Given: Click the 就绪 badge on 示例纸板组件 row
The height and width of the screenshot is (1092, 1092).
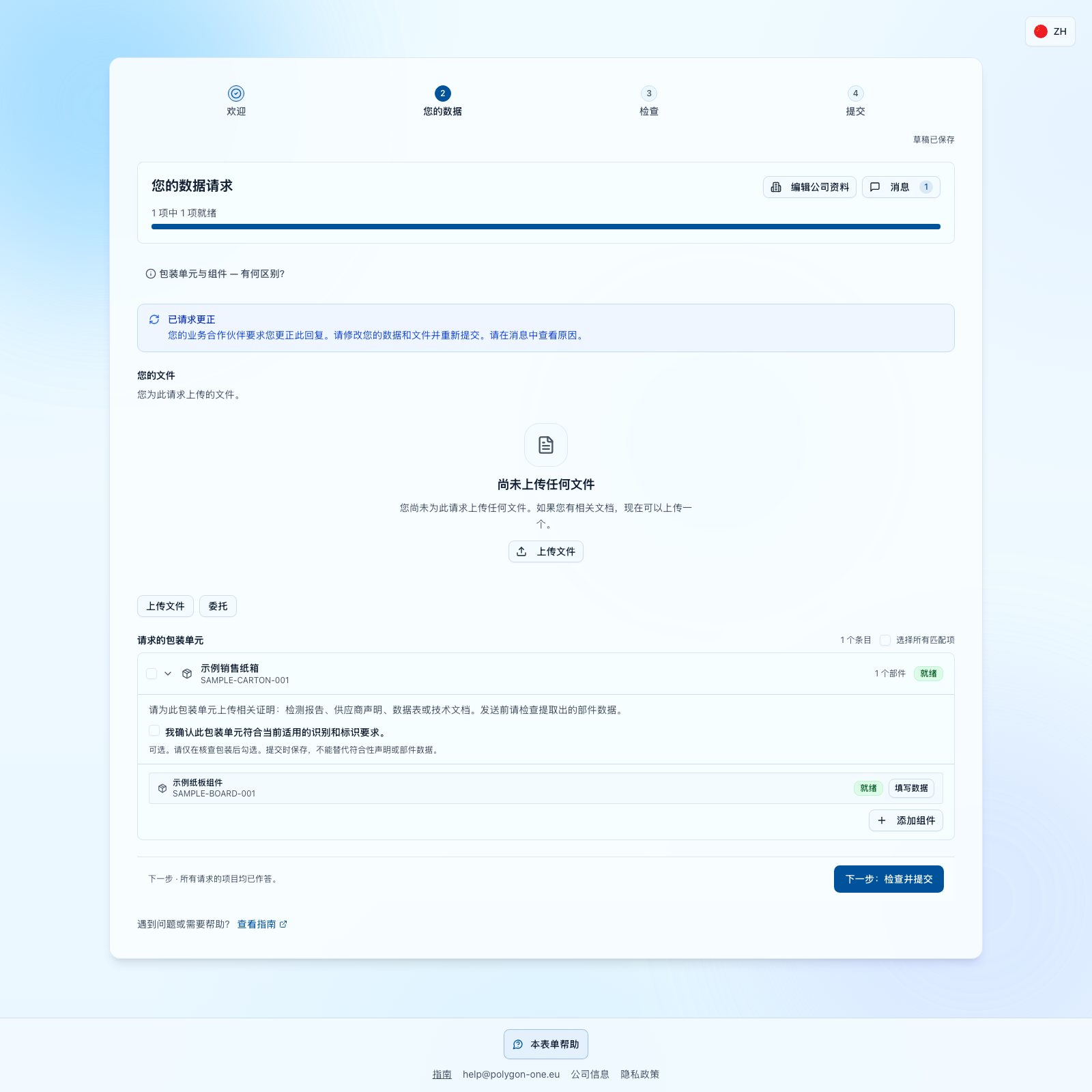Looking at the screenshot, I should pyautogui.click(x=868, y=788).
